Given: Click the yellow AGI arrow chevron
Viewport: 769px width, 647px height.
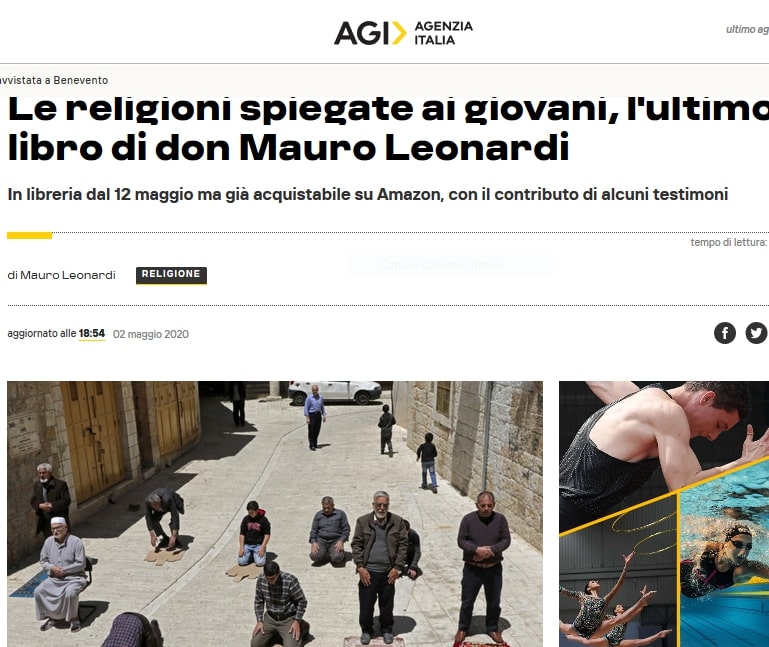Looking at the screenshot, I should click(x=399, y=33).
